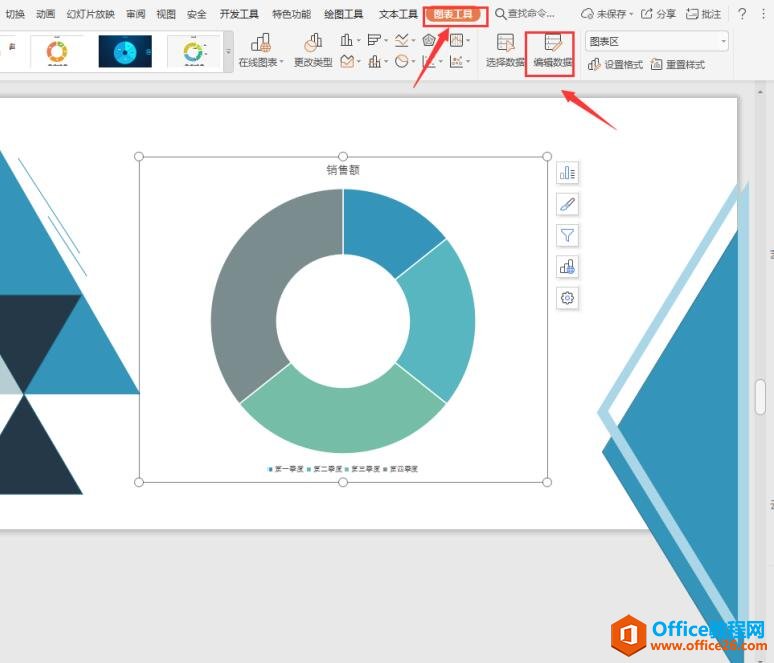The width and height of the screenshot is (774, 663).
Task: Click the online chart quick button beside chart
Action: tap(568, 267)
